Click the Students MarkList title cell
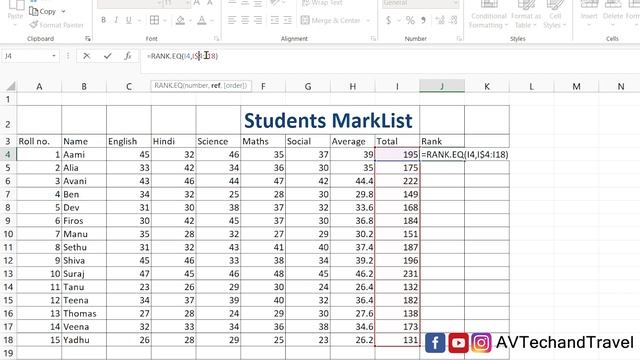 point(328,120)
